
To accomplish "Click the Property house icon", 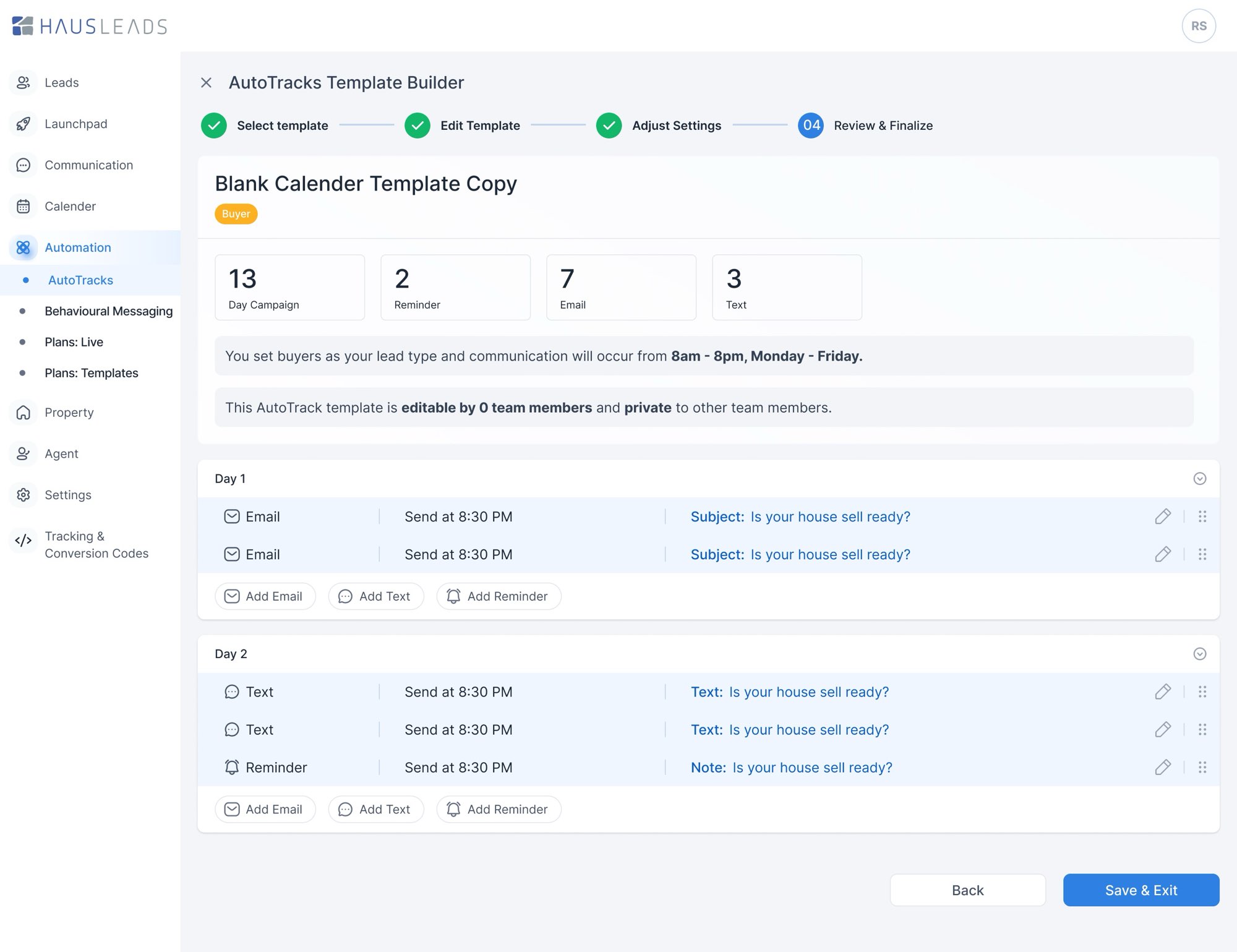I will 24,413.
